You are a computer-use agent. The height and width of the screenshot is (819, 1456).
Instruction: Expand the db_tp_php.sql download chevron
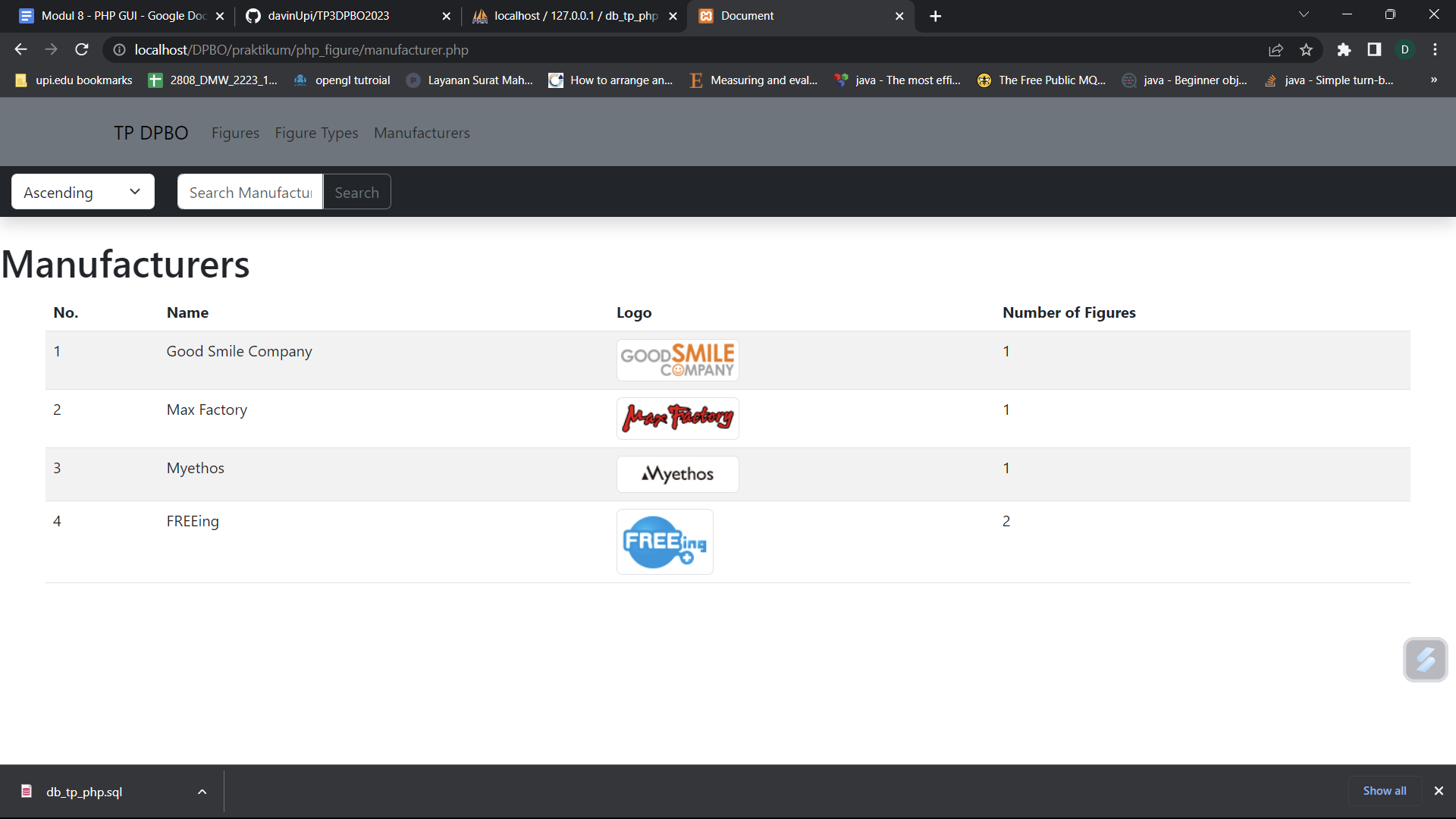[x=202, y=791]
